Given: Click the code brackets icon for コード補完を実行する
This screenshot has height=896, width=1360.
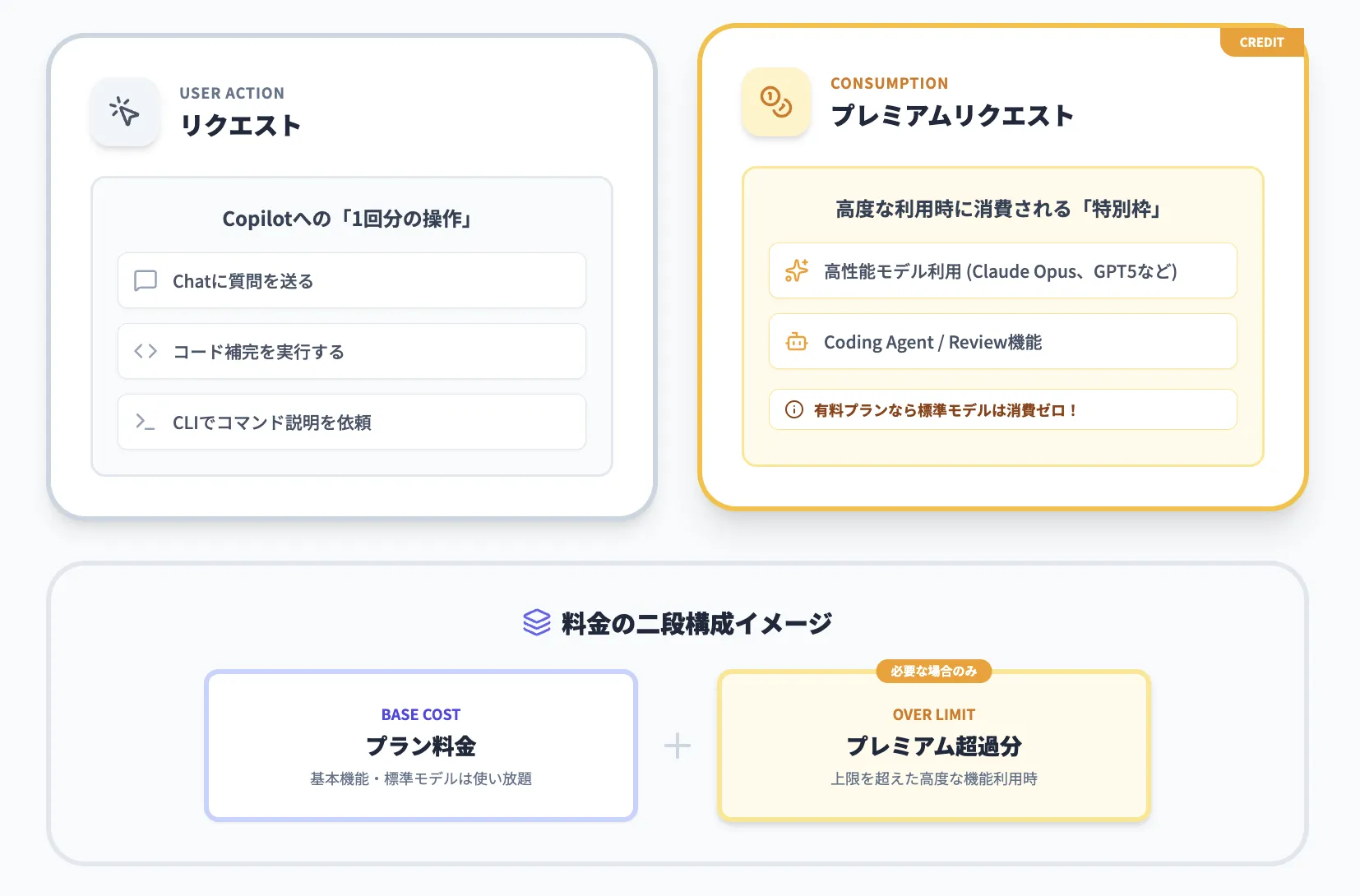Looking at the screenshot, I should coord(145,351).
